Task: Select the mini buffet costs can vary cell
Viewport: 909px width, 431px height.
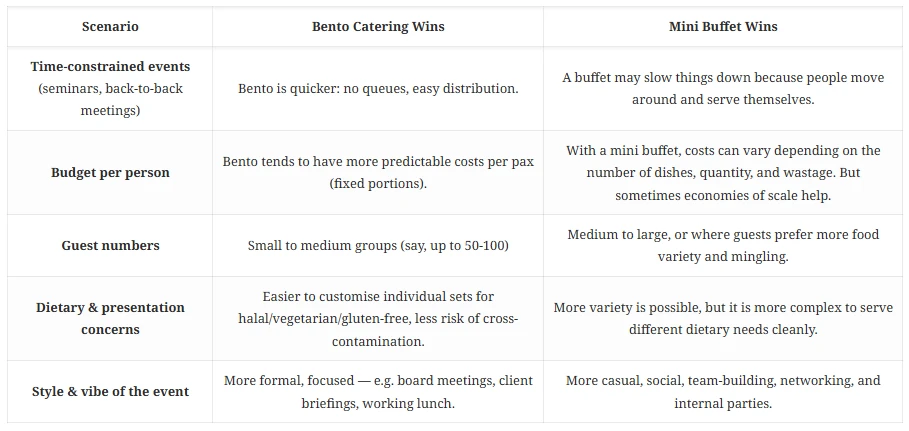Action: (722, 172)
